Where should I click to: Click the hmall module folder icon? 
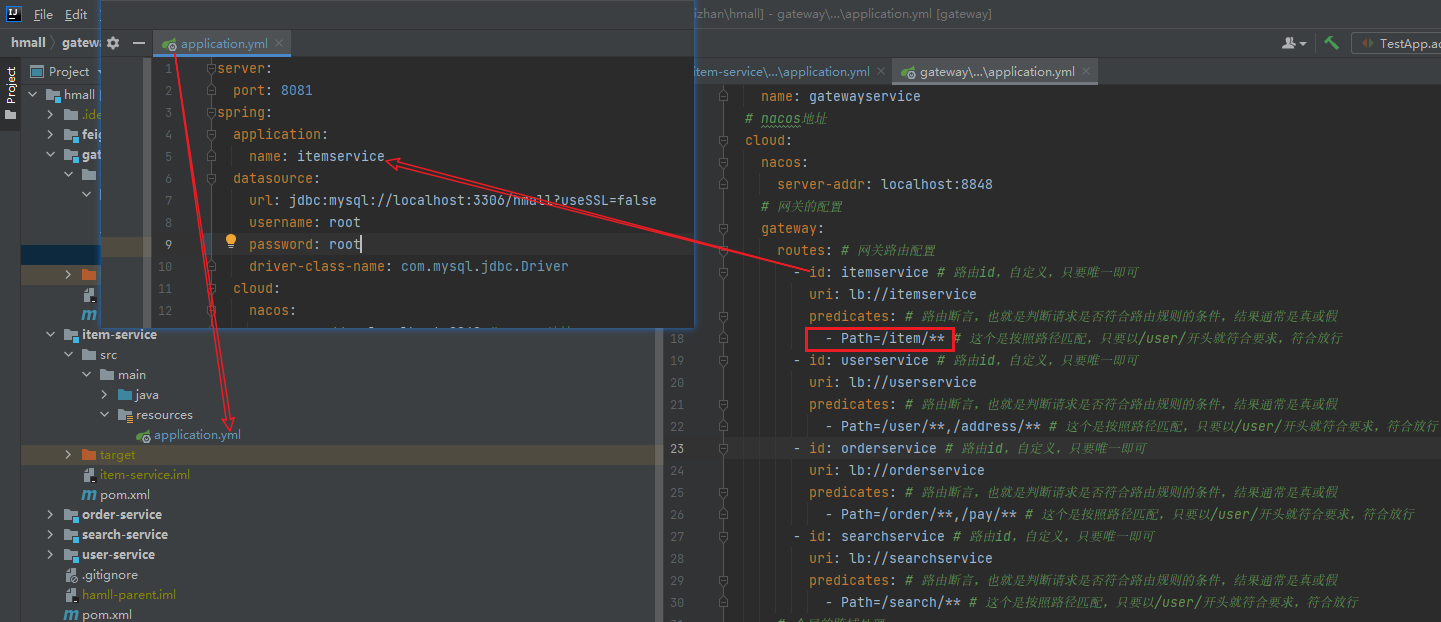coord(53,95)
